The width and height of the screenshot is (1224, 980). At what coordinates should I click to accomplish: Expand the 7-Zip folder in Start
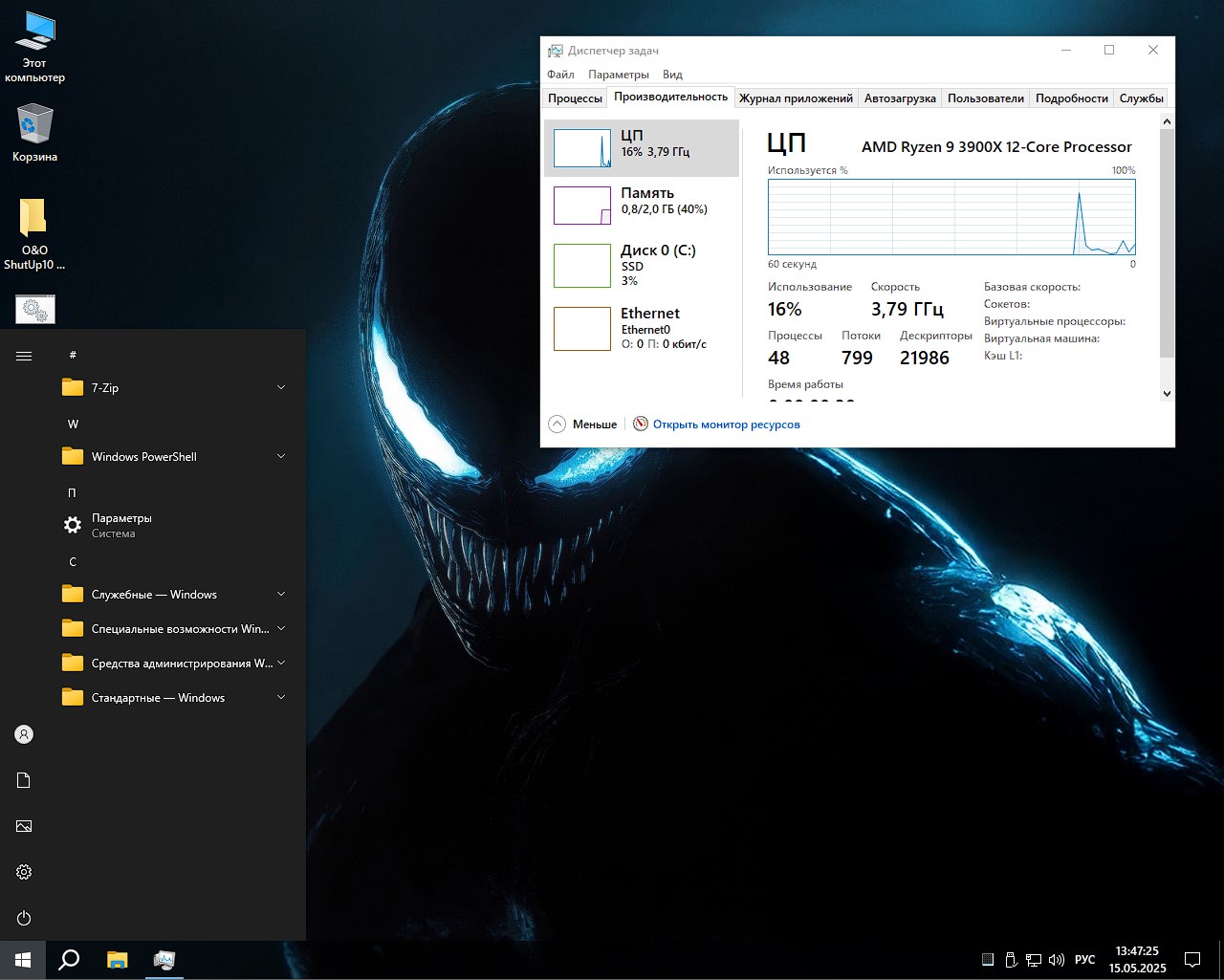click(x=172, y=387)
